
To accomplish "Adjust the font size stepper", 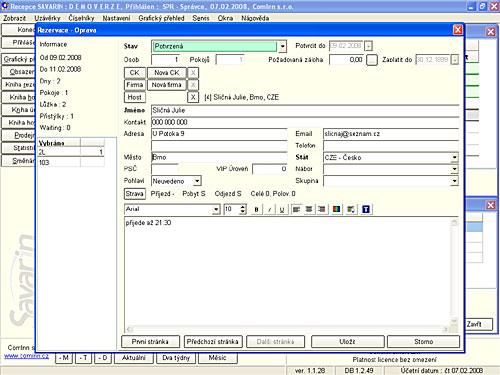I will coord(243,209).
